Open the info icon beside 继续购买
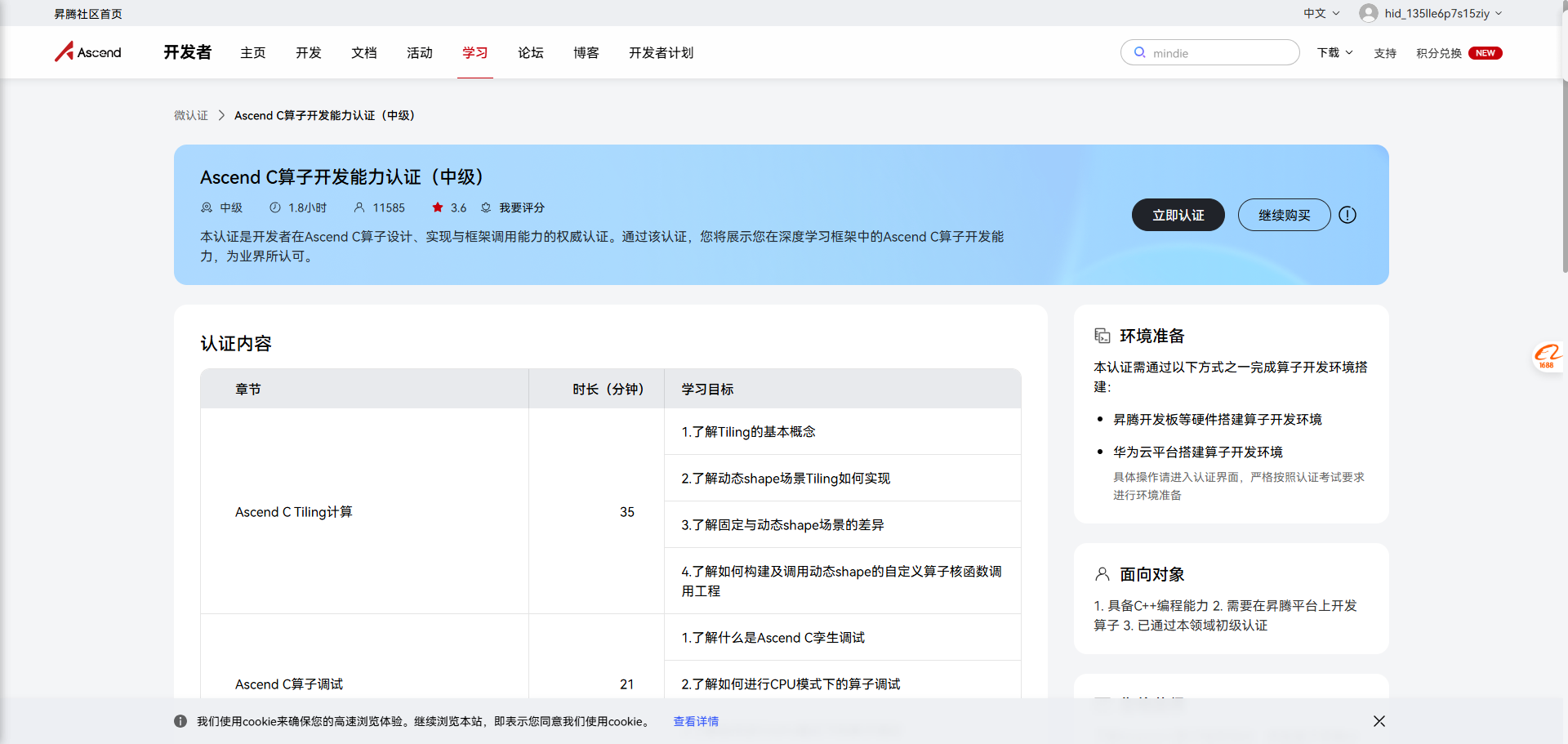Viewport: 1568px width, 744px height. 1347,215
